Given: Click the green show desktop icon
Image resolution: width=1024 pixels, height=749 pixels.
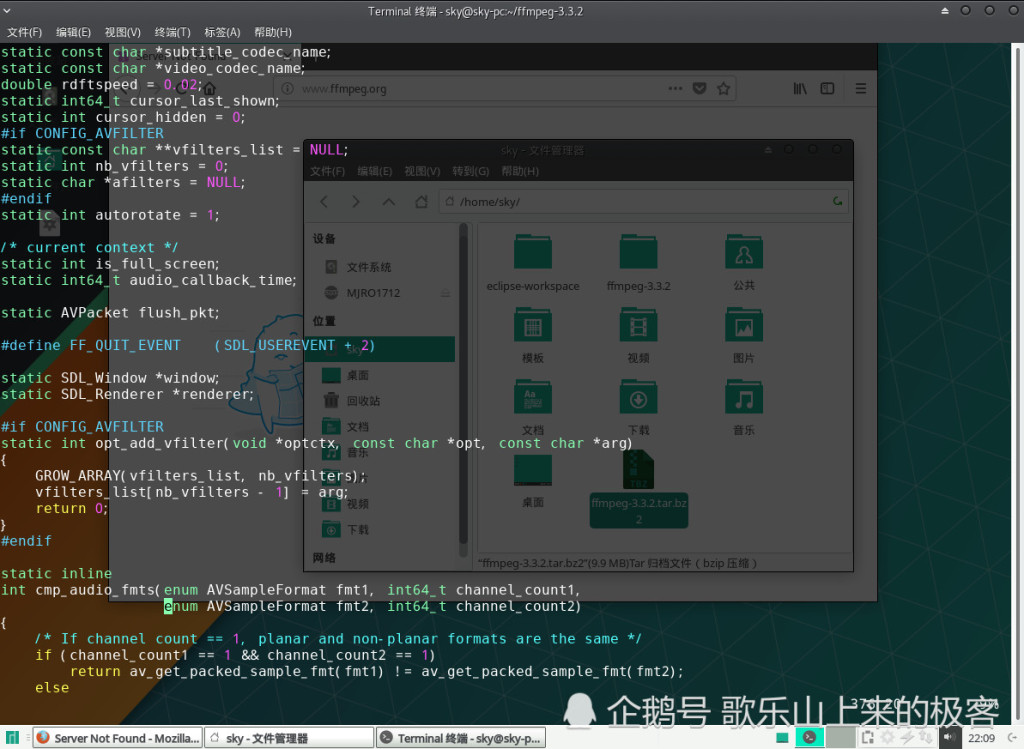Looking at the screenshot, I should click(782, 738).
